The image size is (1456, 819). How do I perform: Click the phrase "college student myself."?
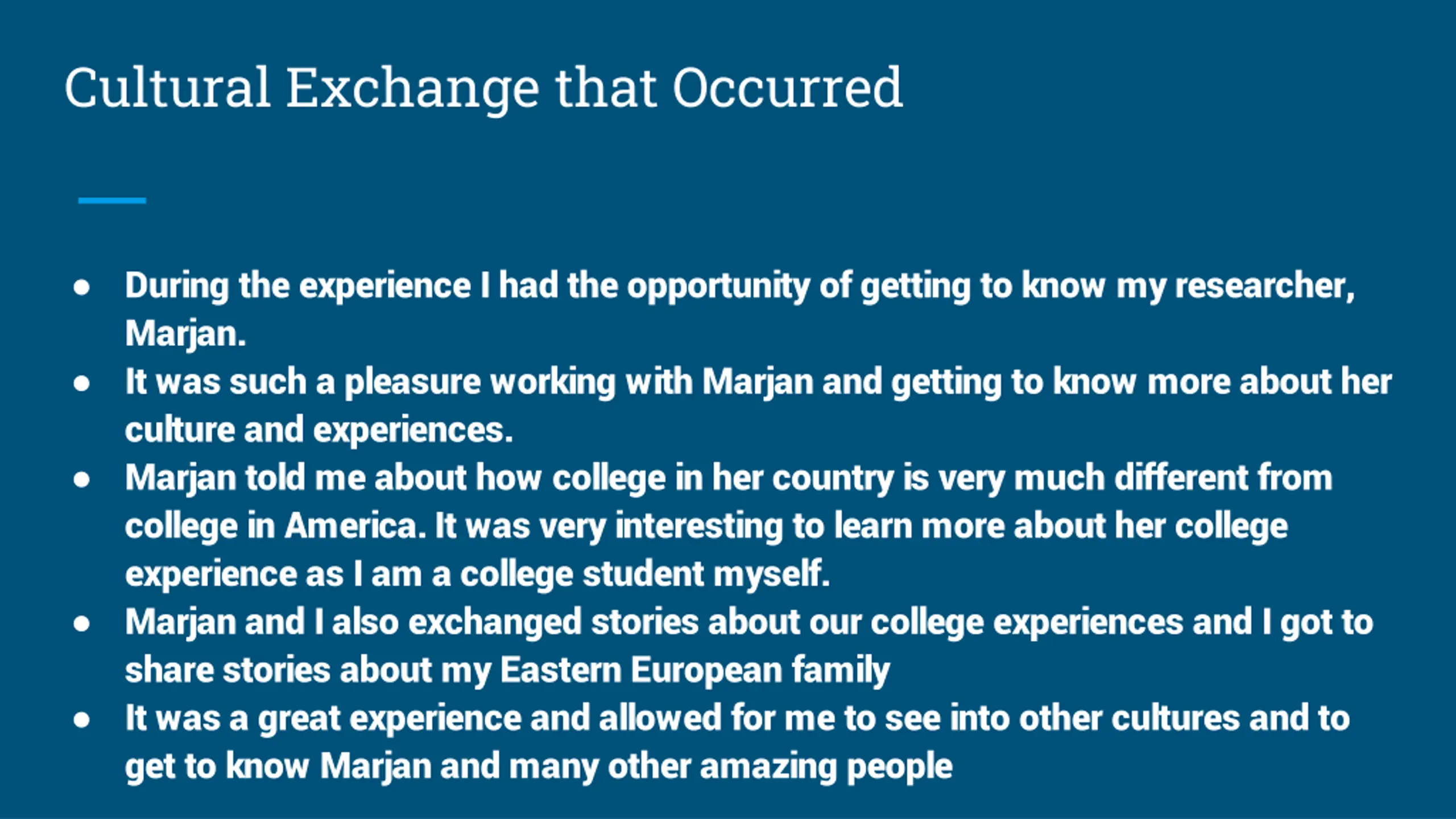pyautogui.click(x=645, y=575)
